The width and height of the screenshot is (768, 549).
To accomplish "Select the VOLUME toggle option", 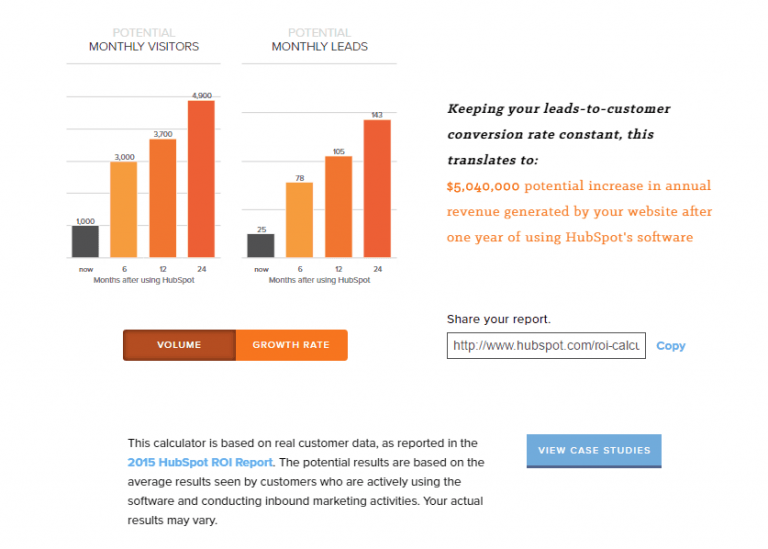I will [x=179, y=345].
